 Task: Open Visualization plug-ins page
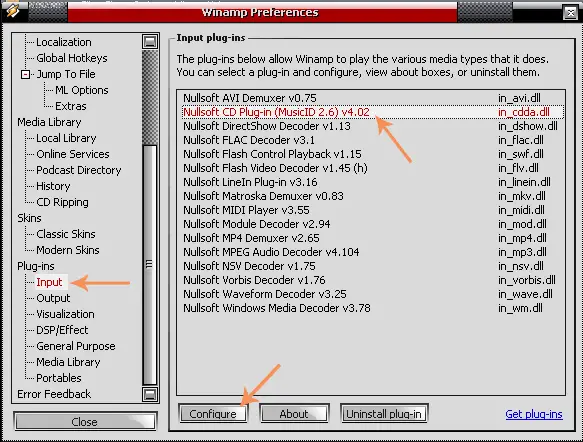click(65, 314)
